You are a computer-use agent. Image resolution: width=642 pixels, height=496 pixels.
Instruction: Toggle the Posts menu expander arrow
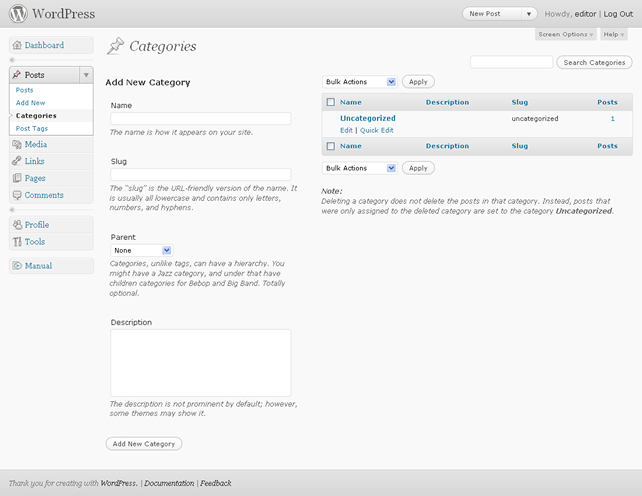[86, 75]
